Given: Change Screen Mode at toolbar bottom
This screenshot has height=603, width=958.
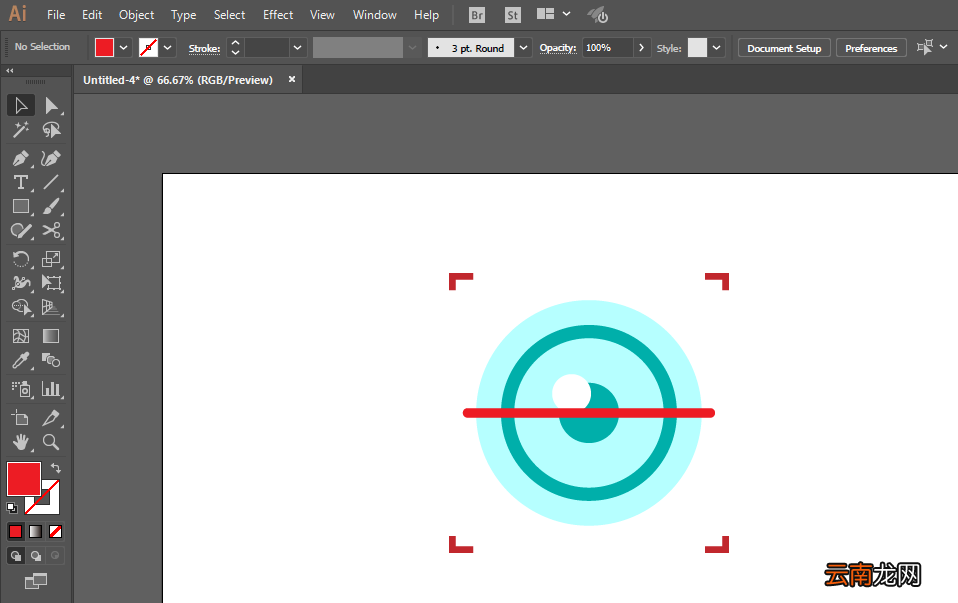Looking at the screenshot, I should pyautogui.click(x=35, y=581).
